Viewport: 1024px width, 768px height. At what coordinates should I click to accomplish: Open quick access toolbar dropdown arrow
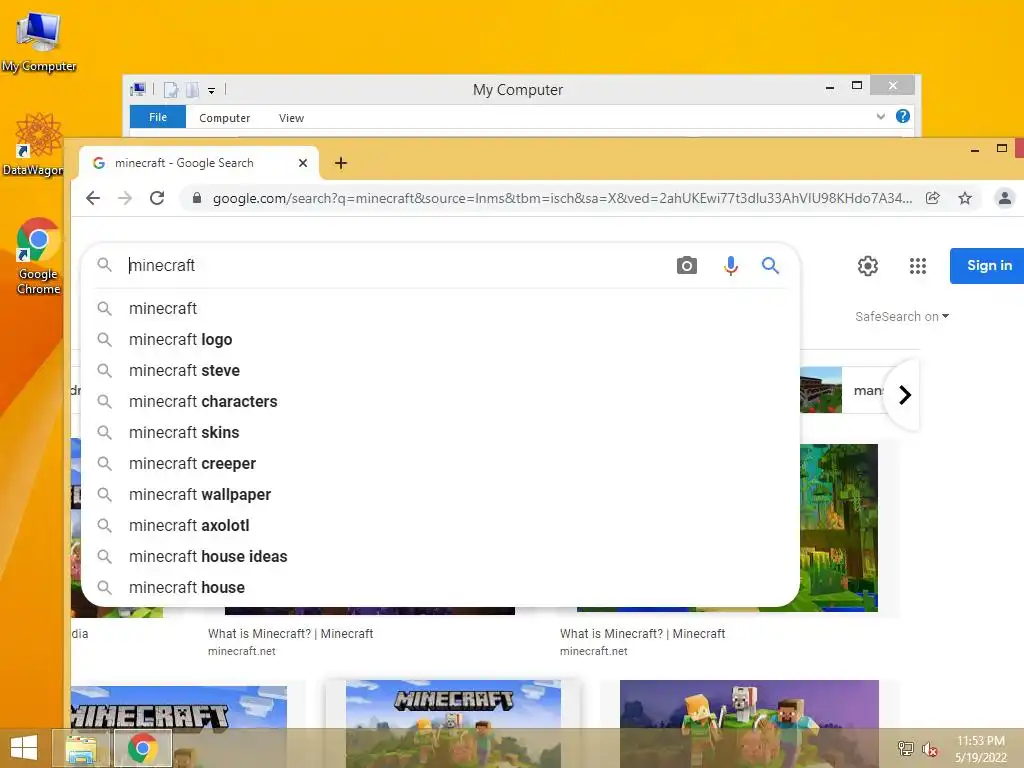click(x=212, y=90)
